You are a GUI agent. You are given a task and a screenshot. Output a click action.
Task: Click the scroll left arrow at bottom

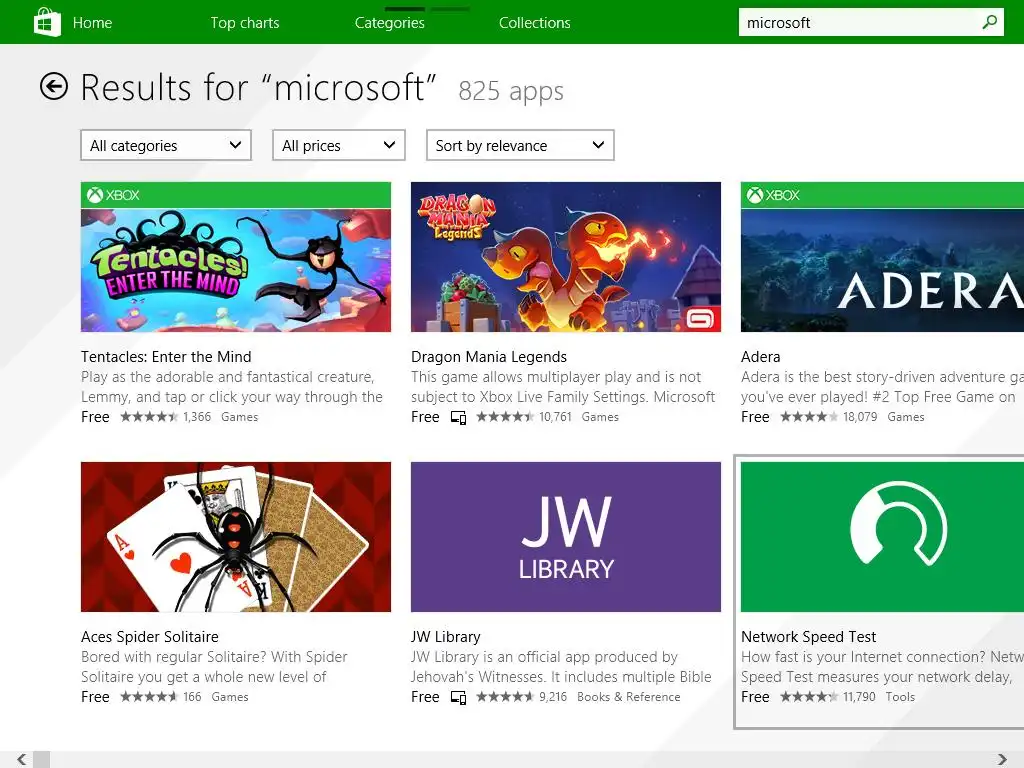tap(22, 760)
